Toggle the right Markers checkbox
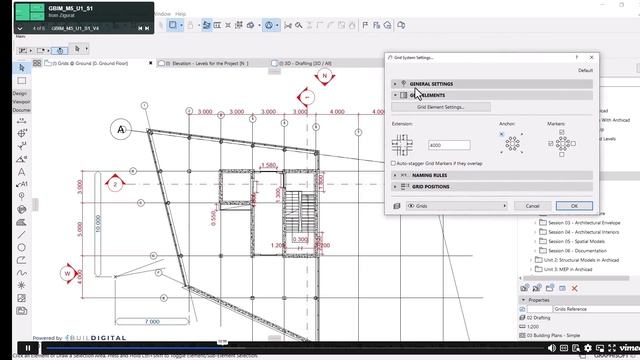This screenshot has width=640, height=360. click(x=573, y=144)
